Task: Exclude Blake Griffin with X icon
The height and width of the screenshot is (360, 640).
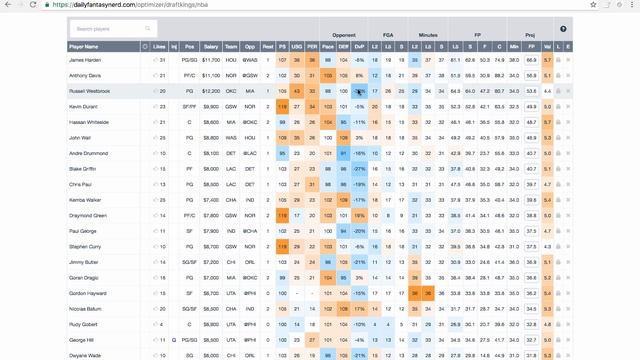Action: [568, 169]
